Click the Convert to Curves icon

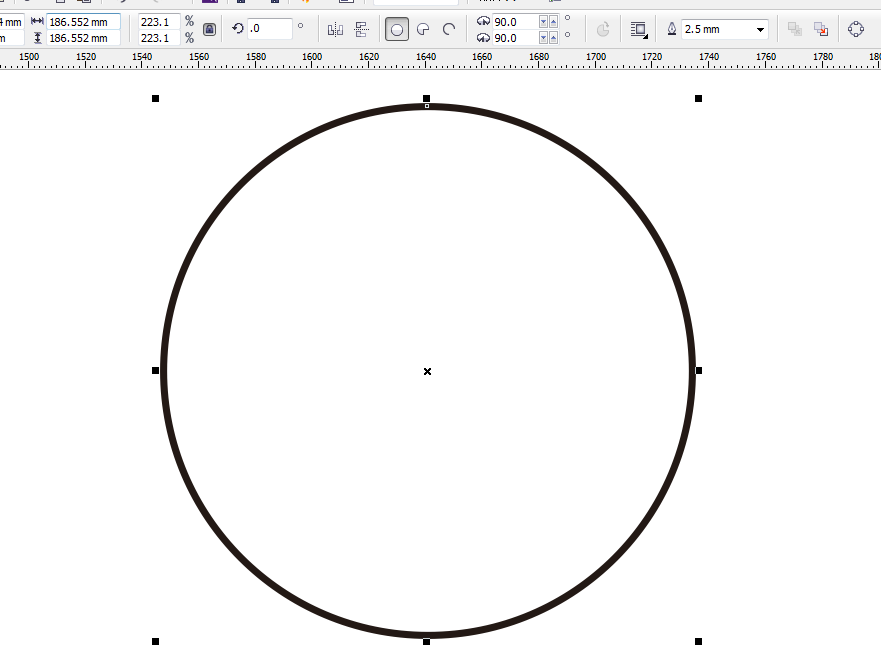pos(856,29)
